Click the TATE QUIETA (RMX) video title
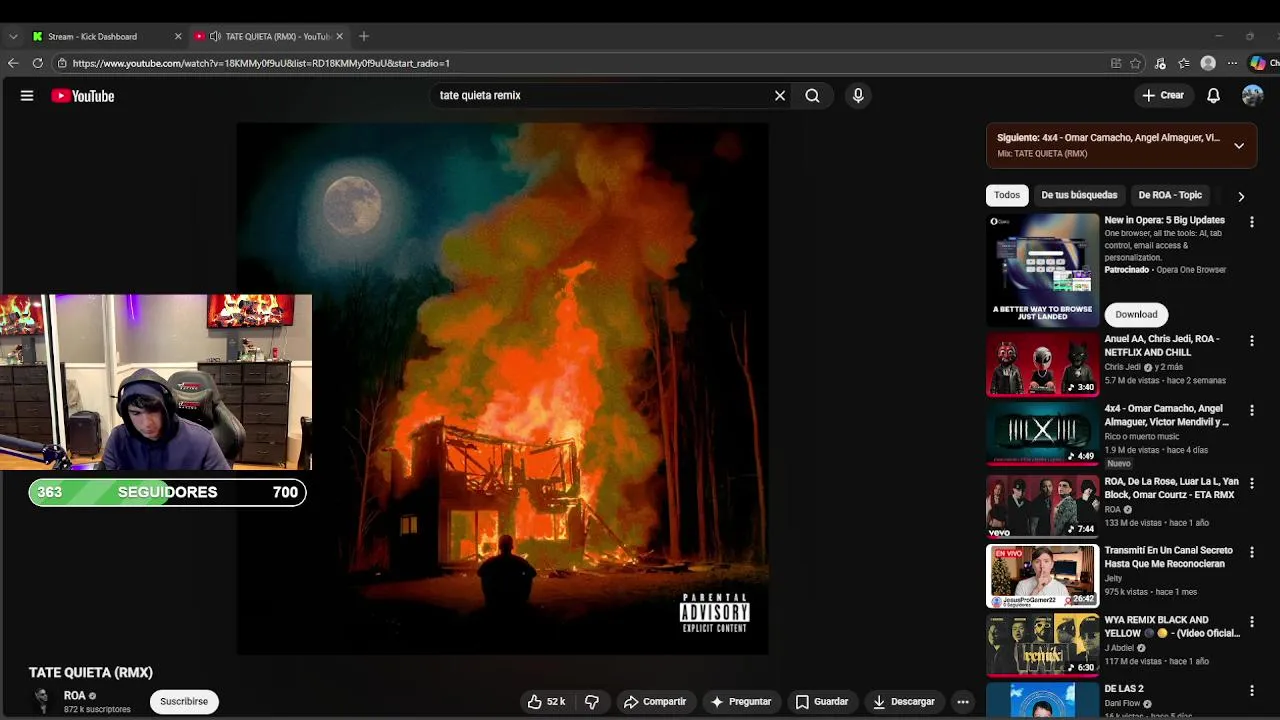Image resolution: width=1280 pixels, height=720 pixels. [x=91, y=673]
